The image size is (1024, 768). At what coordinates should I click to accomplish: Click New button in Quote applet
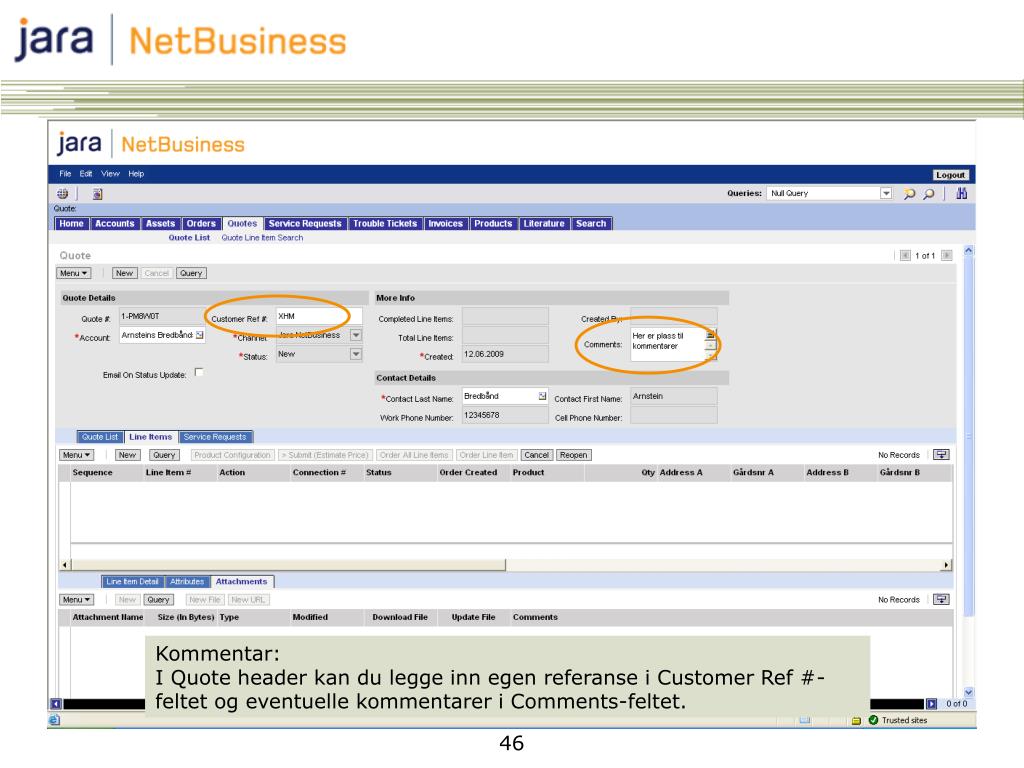click(125, 273)
